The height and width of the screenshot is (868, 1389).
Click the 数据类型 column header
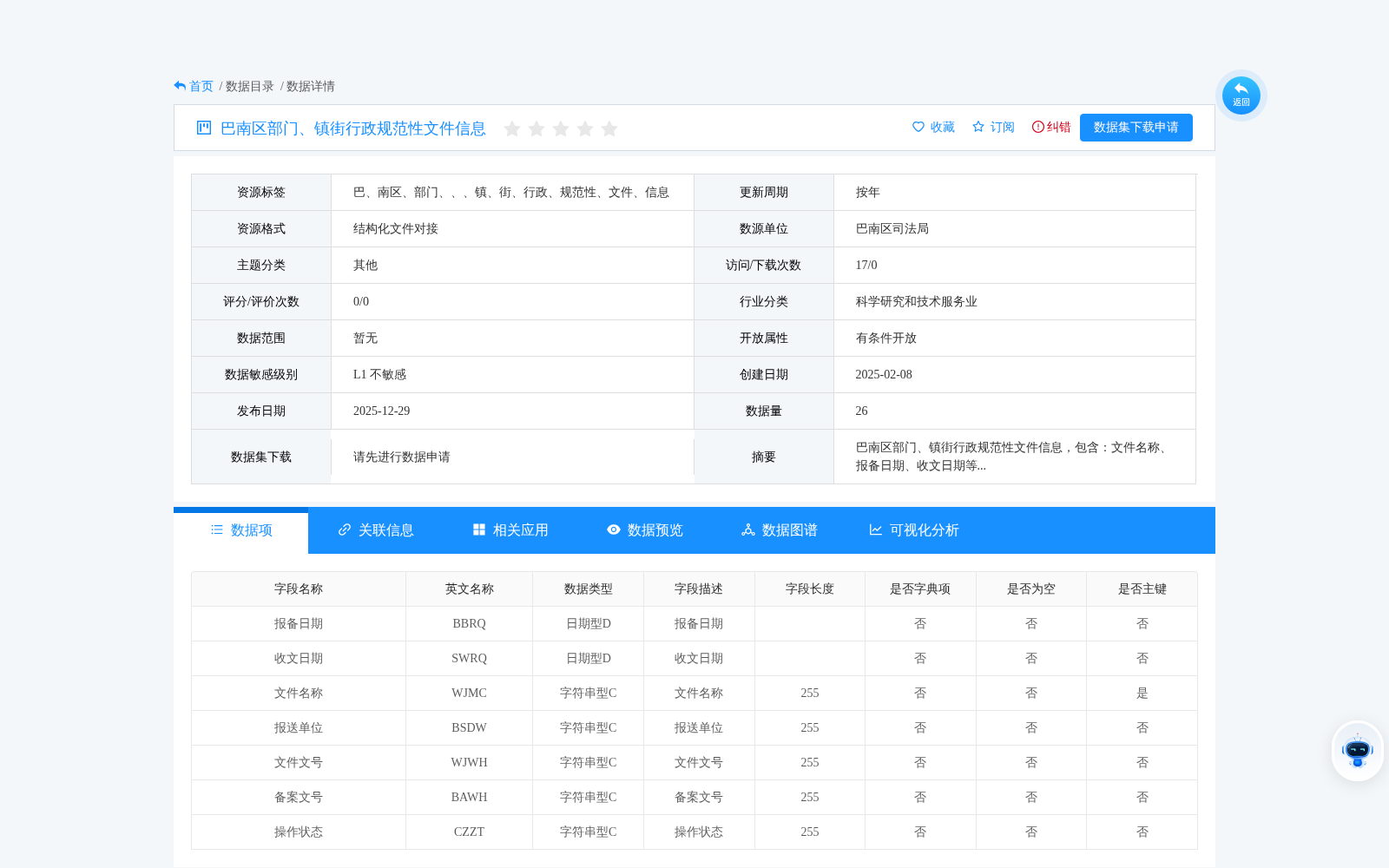[589, 589]
